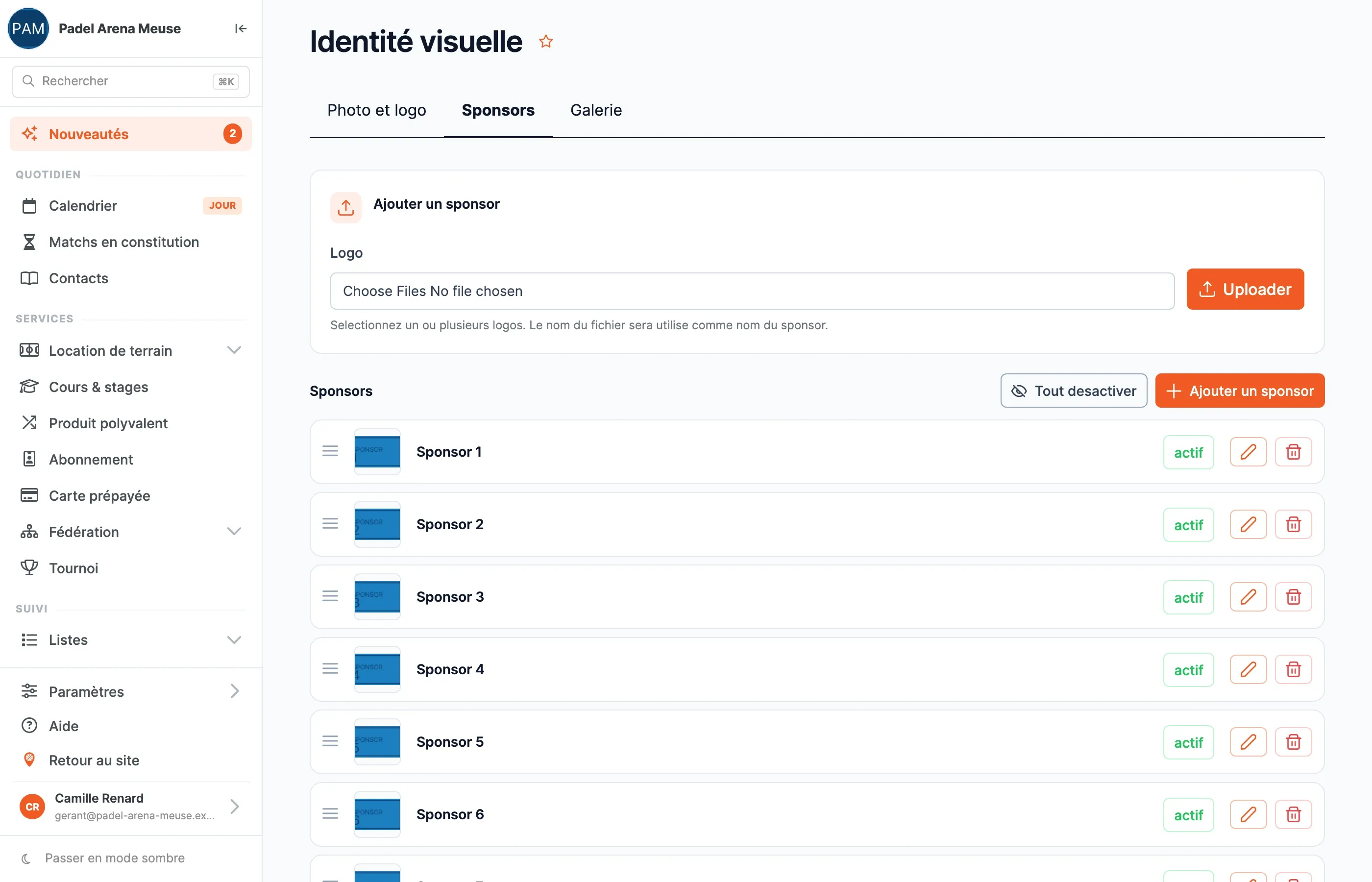
Task: Click the Choose Files logo input field
Action: (752, 291)
